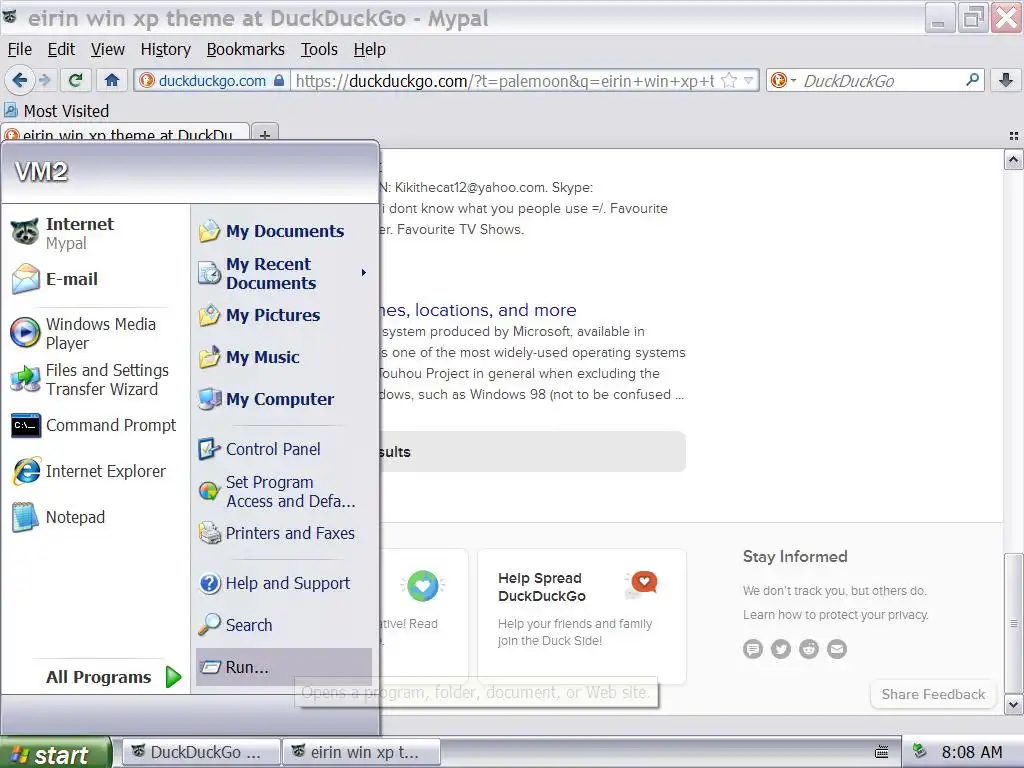Click the page scrollbar up arrow
The width and height of the screenshot is (1024, 768).
coord(1013,159)
